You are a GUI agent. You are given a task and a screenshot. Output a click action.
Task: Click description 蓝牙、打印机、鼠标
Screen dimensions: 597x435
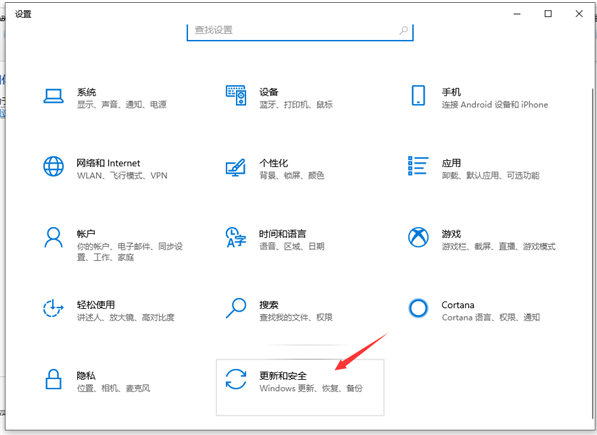296,104
